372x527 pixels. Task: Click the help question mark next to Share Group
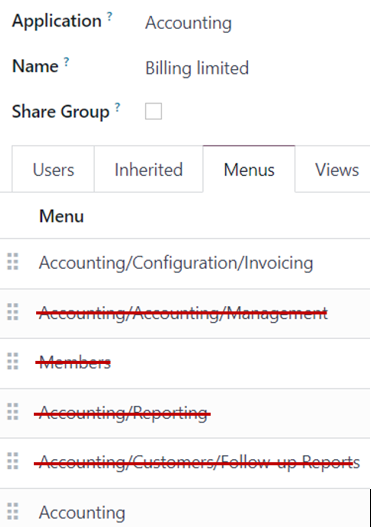(x=117, y=107)
